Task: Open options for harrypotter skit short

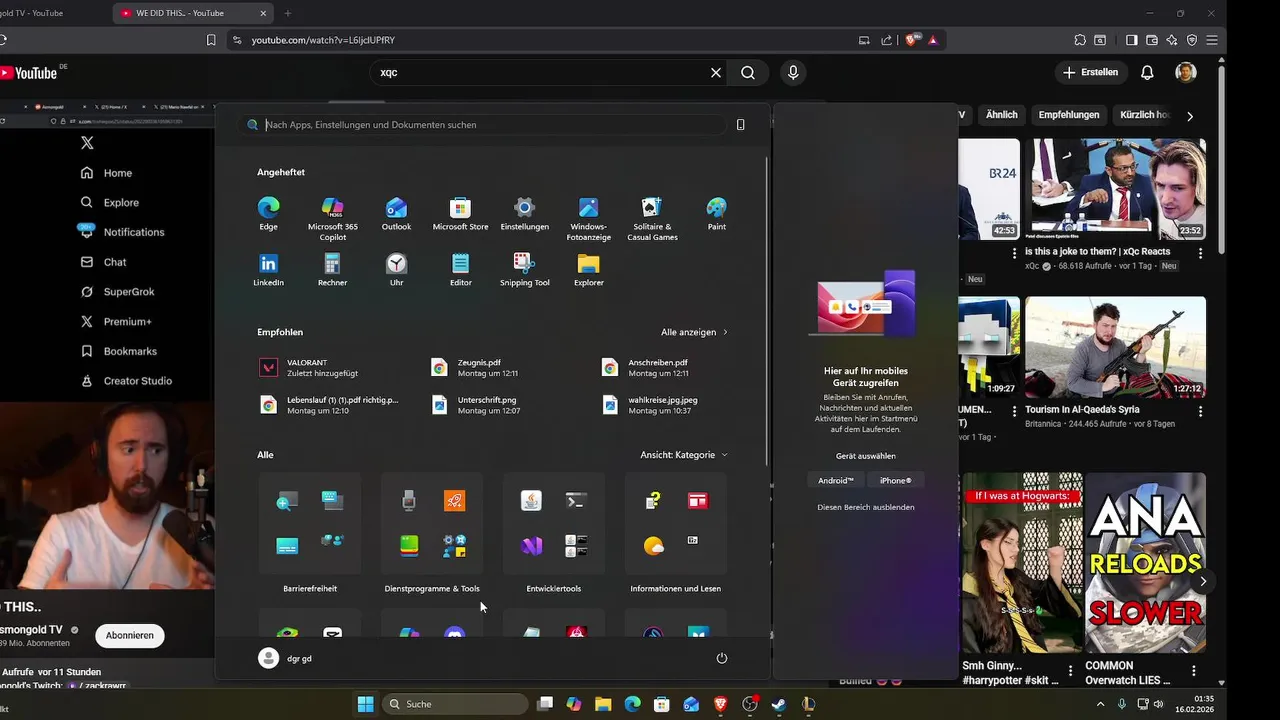Action: [1070, 670]
